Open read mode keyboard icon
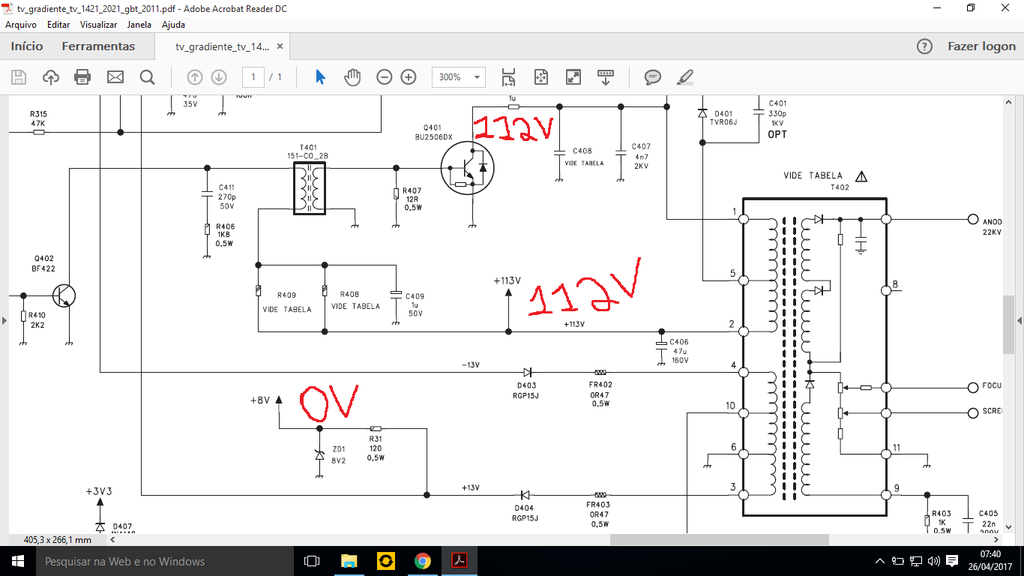 pos(605,77)
